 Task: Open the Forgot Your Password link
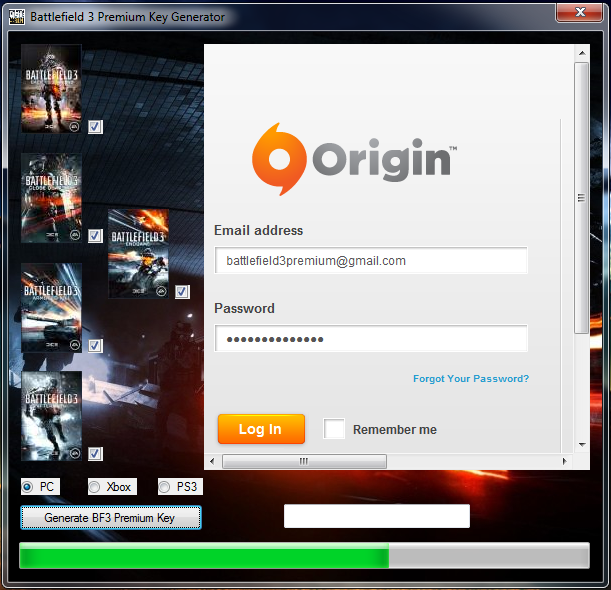[x=471, y=378]
